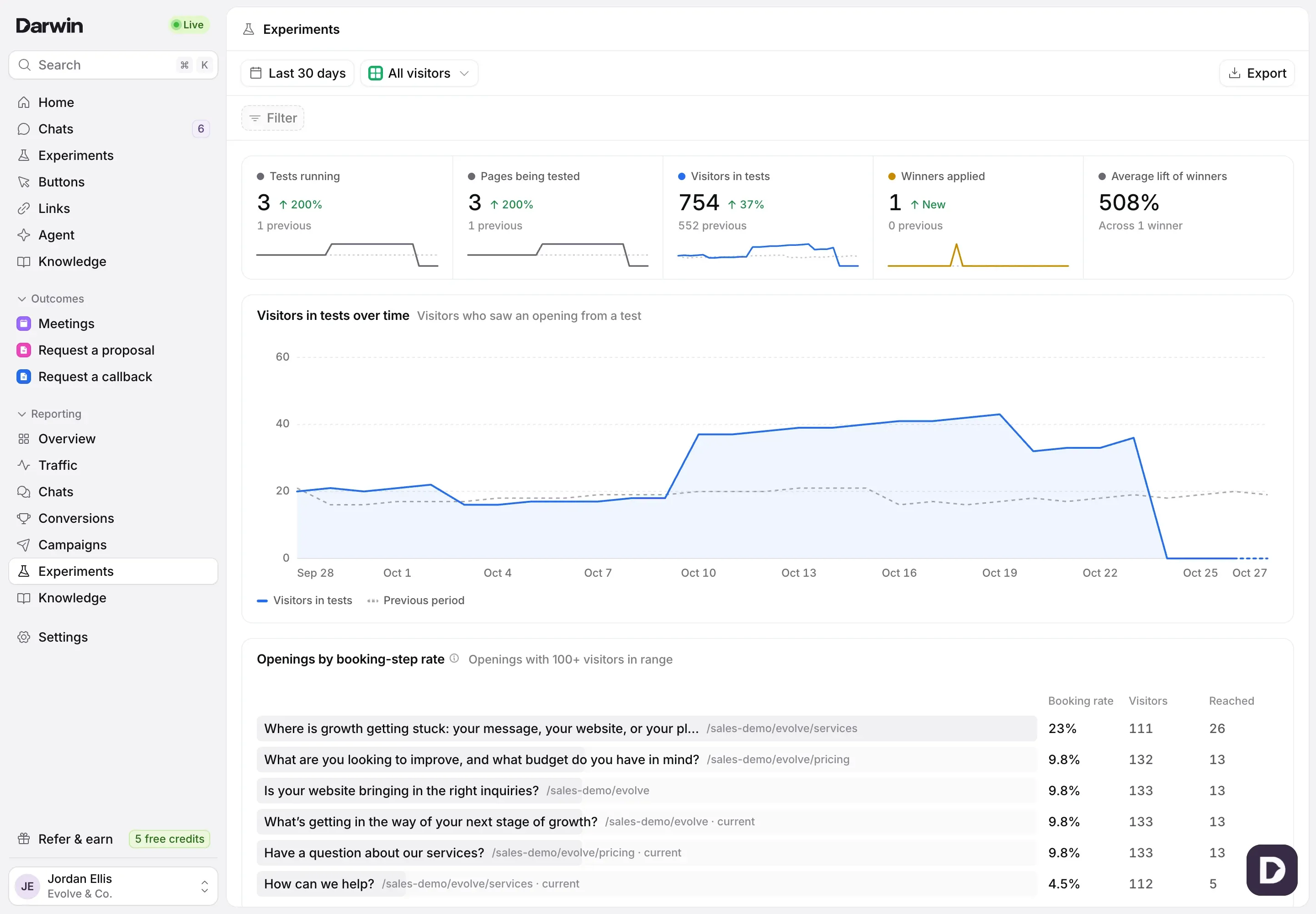
Task: Select the Winners applied metric card
Action: click(977, 218)
